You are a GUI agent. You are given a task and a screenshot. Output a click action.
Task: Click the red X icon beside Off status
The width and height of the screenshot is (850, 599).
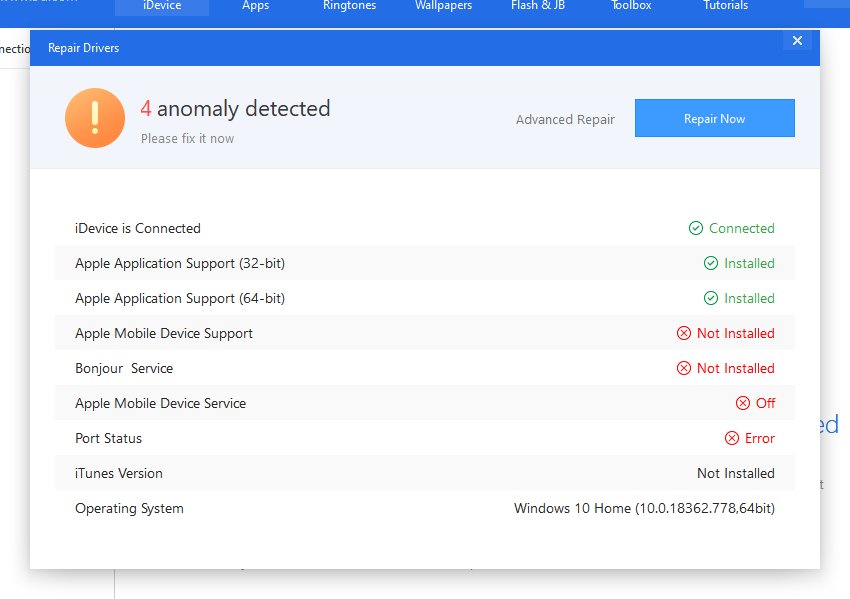pyautogui.click(x=743, y=403)
